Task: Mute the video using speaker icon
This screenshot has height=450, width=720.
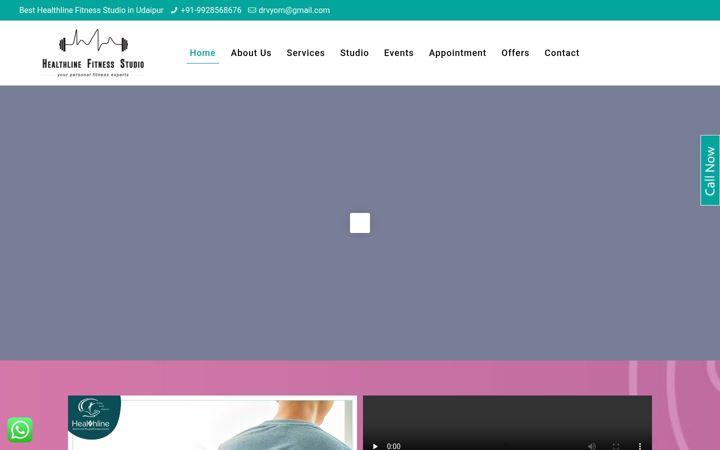Action: point(591,446)
